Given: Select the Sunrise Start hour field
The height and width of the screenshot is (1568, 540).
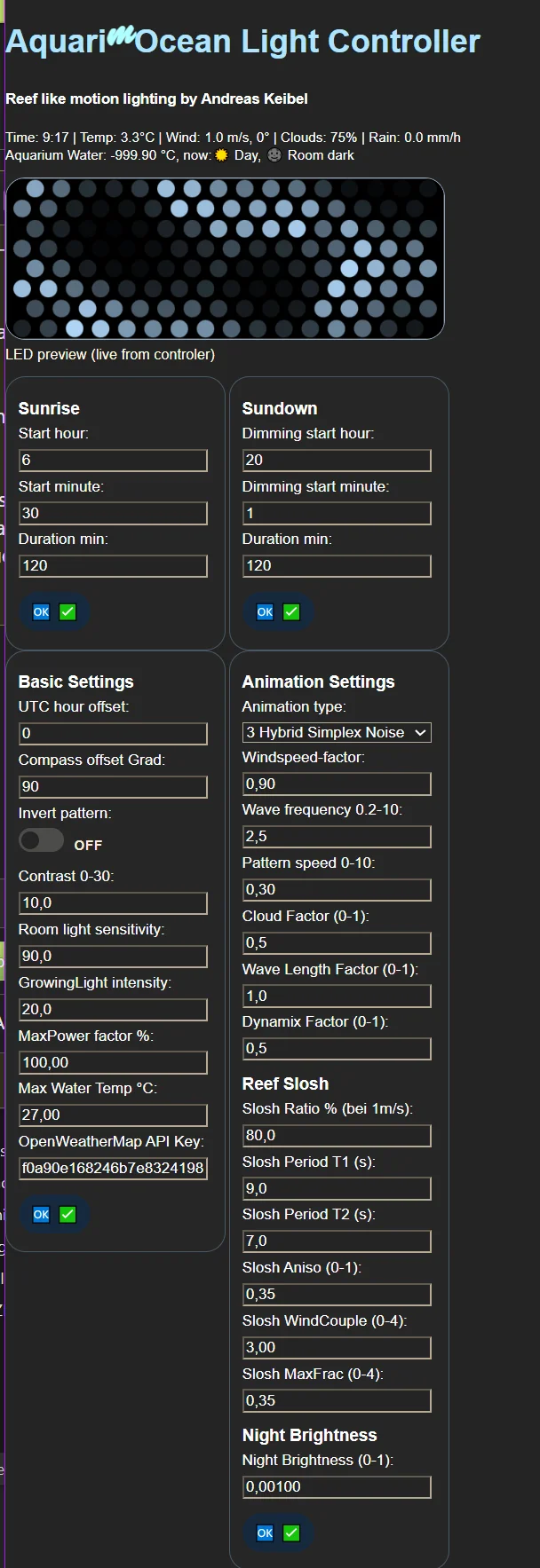Looking at the screenshot, I should point(113,460).
